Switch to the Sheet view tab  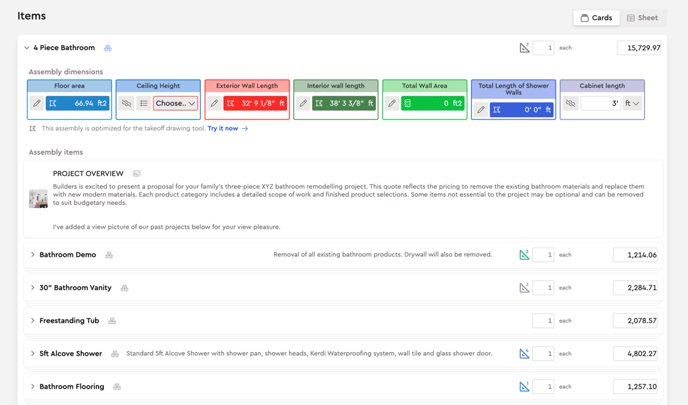point(642,18)
